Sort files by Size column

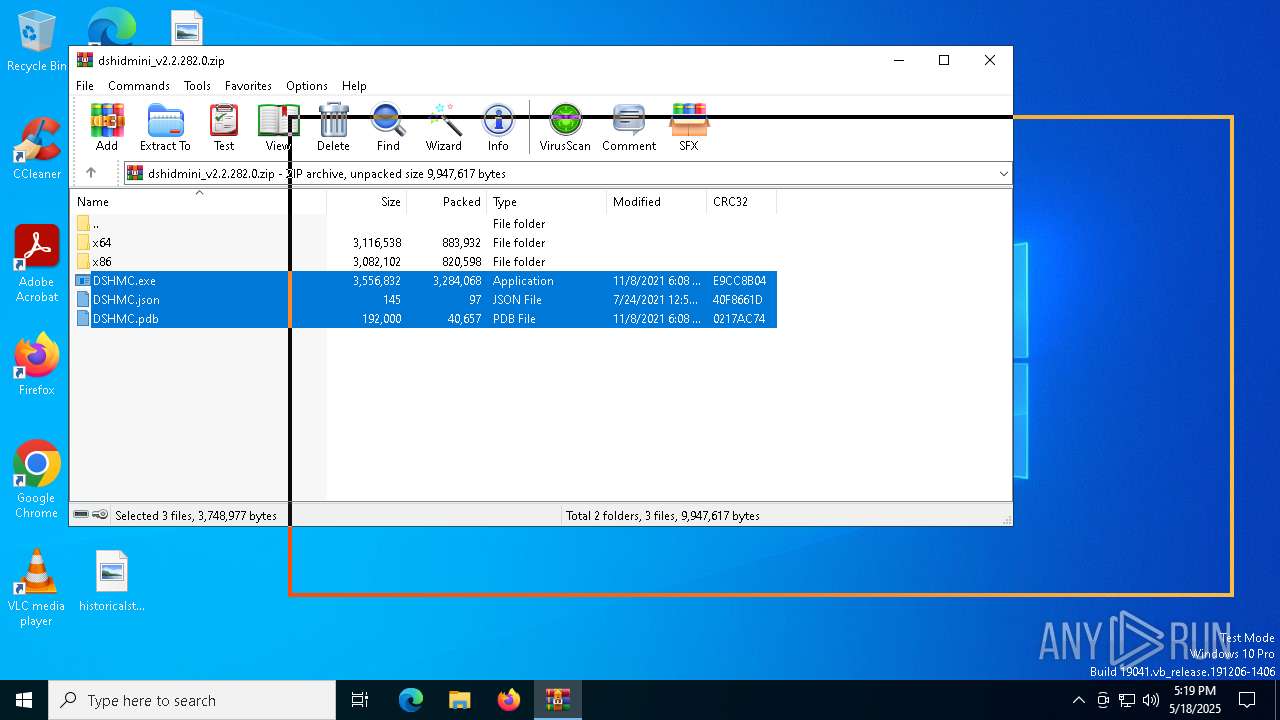[x=367, y=202]
